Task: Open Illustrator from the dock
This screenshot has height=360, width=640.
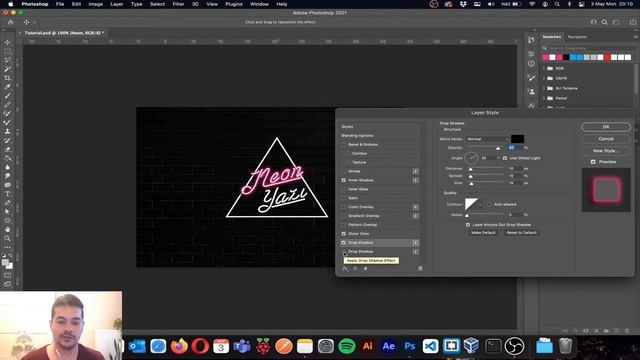Action: tap(367, 347)
